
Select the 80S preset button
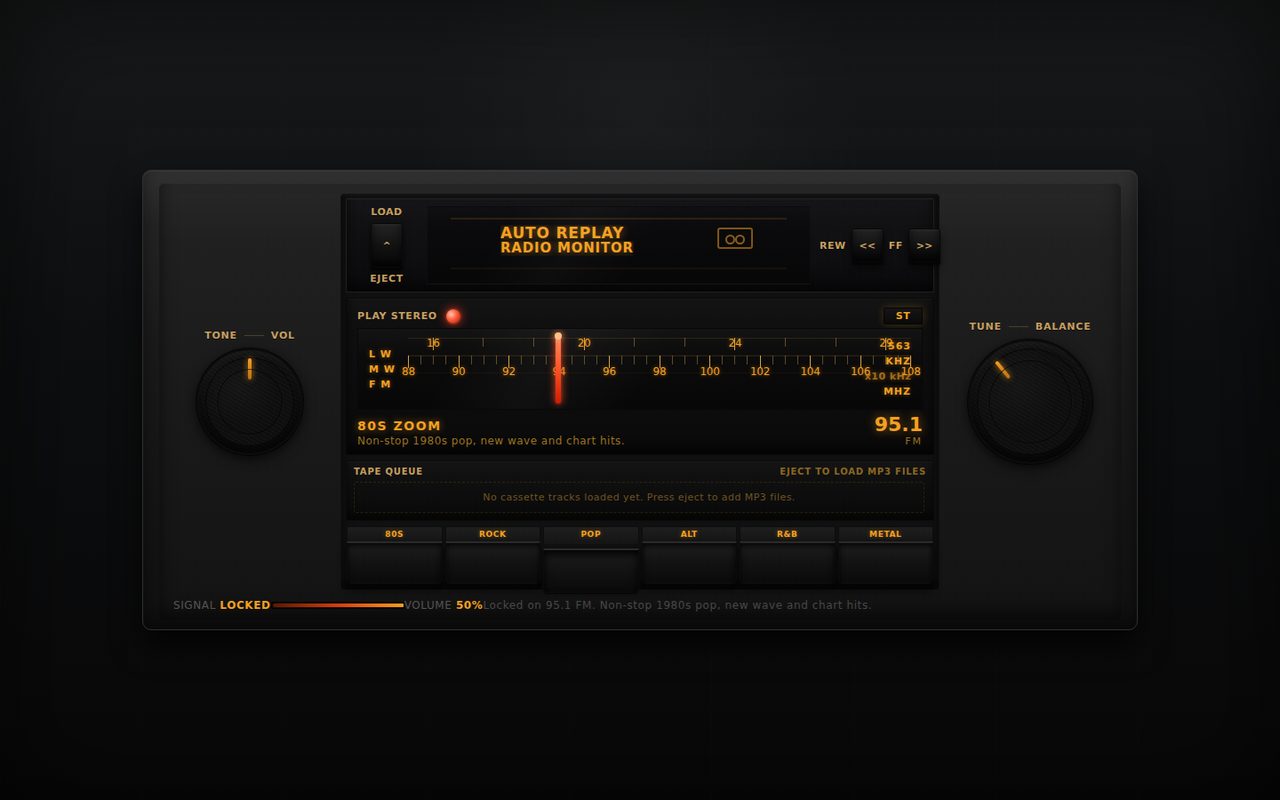point(394,555)
